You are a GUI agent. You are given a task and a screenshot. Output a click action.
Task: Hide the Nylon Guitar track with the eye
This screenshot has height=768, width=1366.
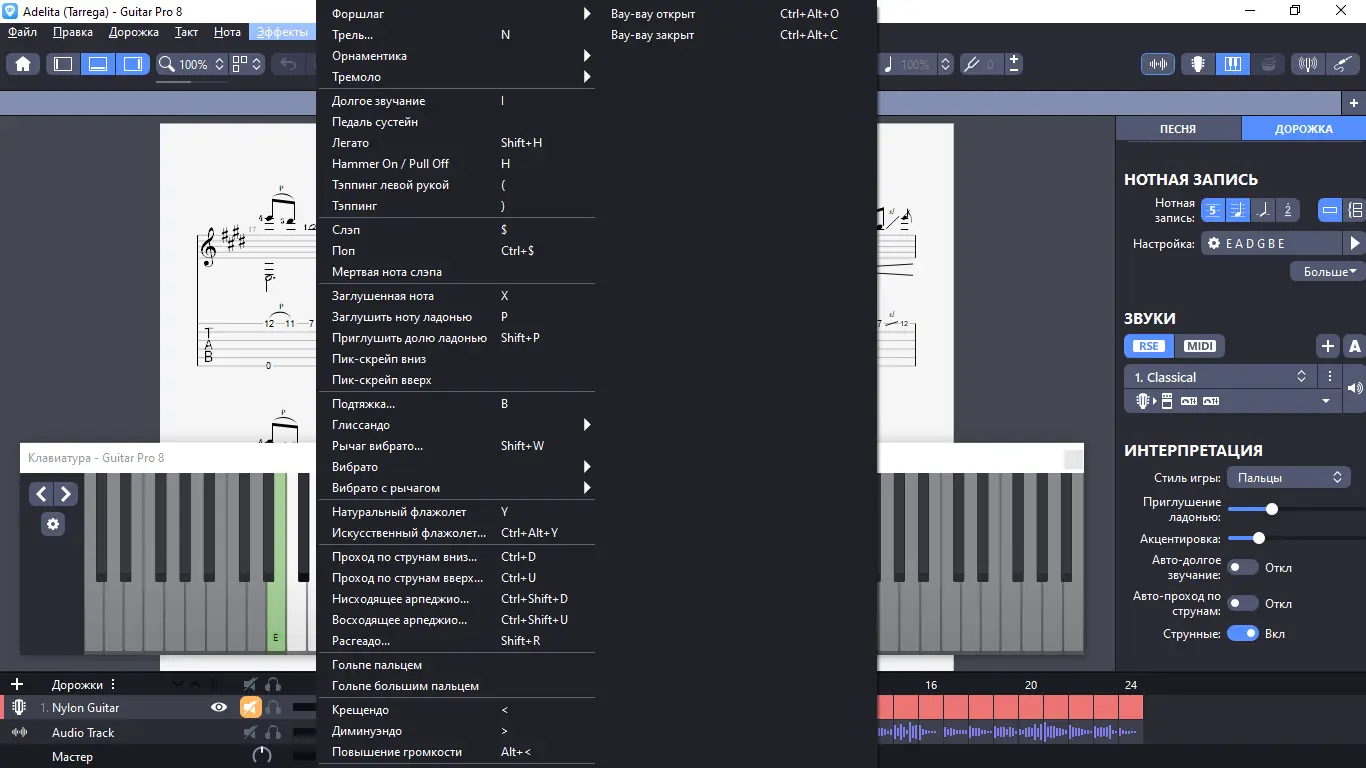coord(218,708)
